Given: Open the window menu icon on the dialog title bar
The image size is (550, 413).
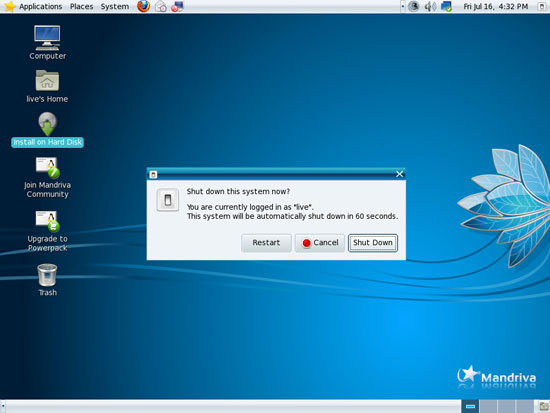Looking at the screenshot, I should [153, 174].
